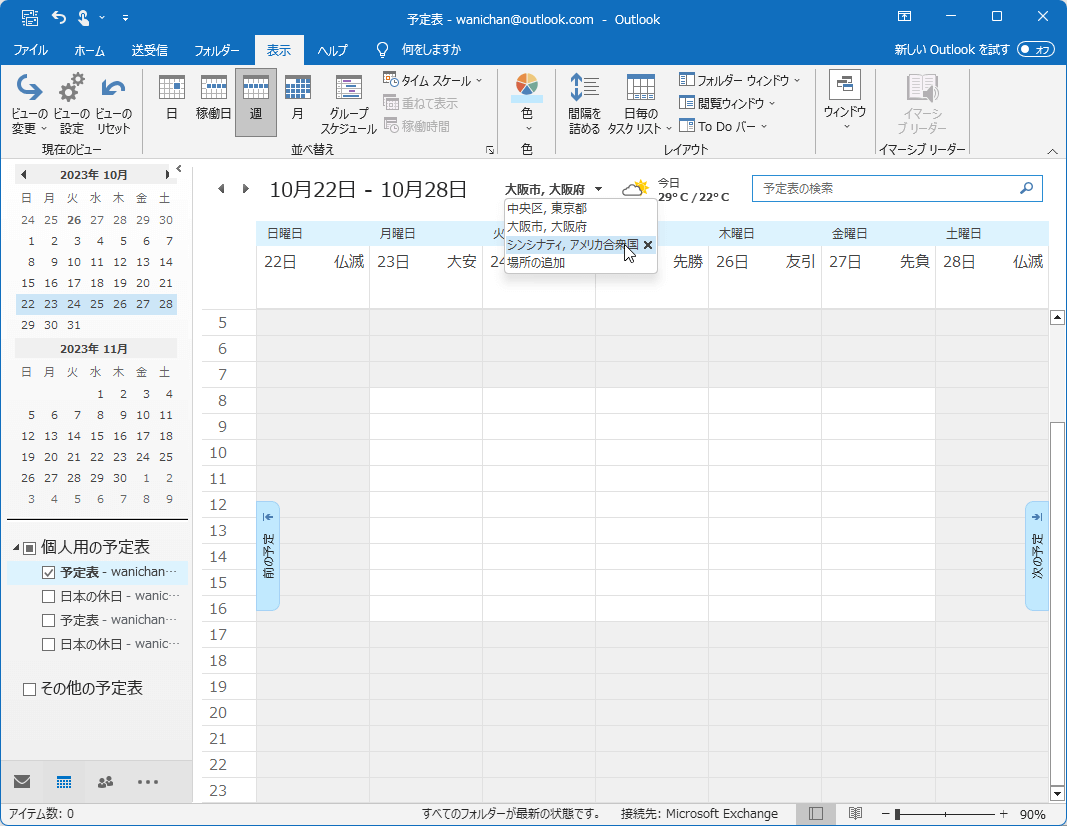The image size is (1067, 826).
Task: Enable the first 日本の休日 calendar checkbox
Action: pos(48,597)
